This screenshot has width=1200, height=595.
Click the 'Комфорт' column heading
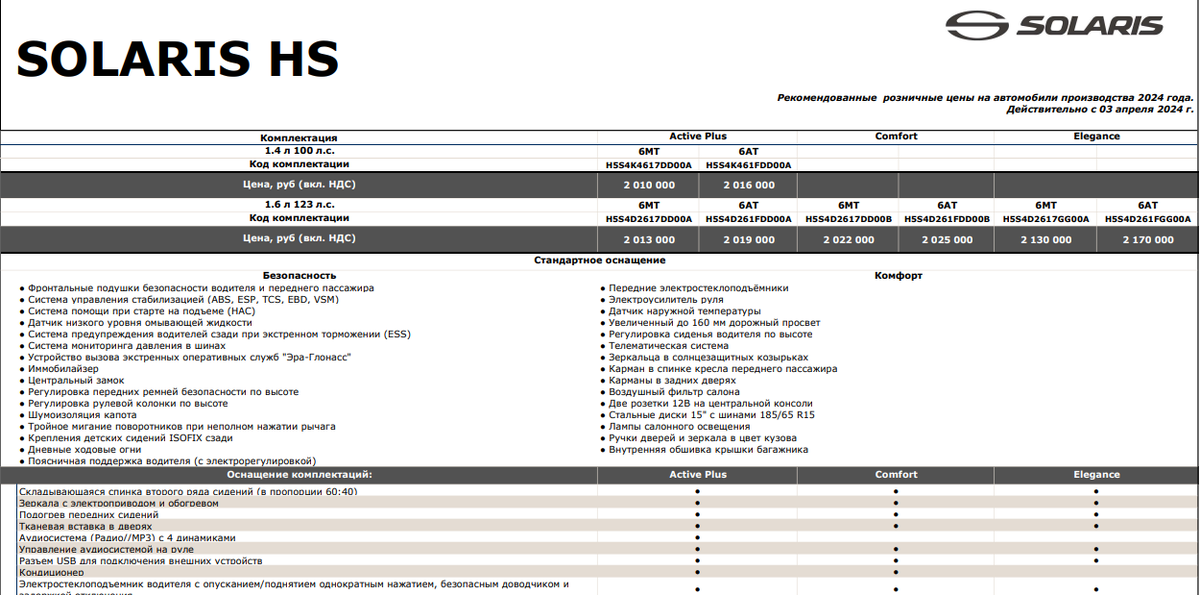point(898,275)
